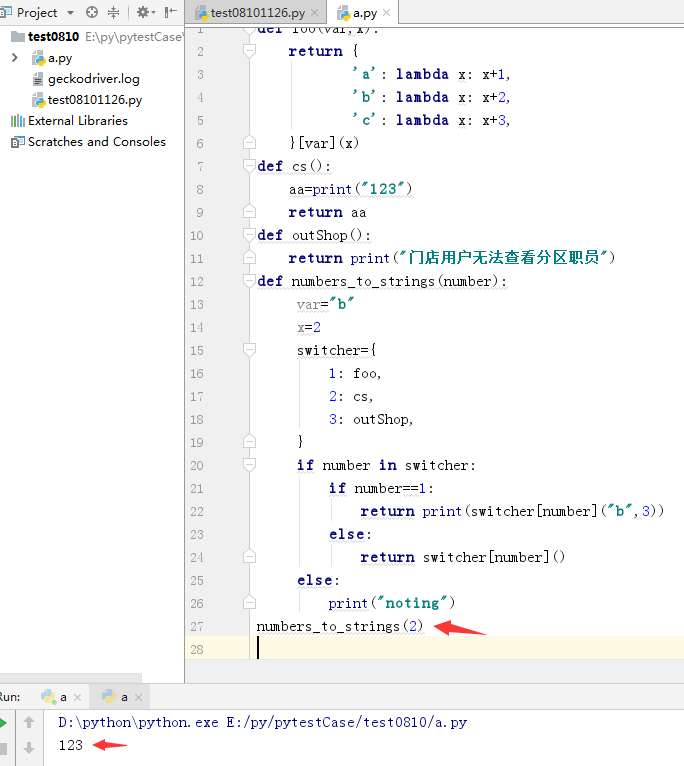This screenshot has height=766, width=684.
Task: Collapse the def cs() fold on line 7
Action: [249, 166]
